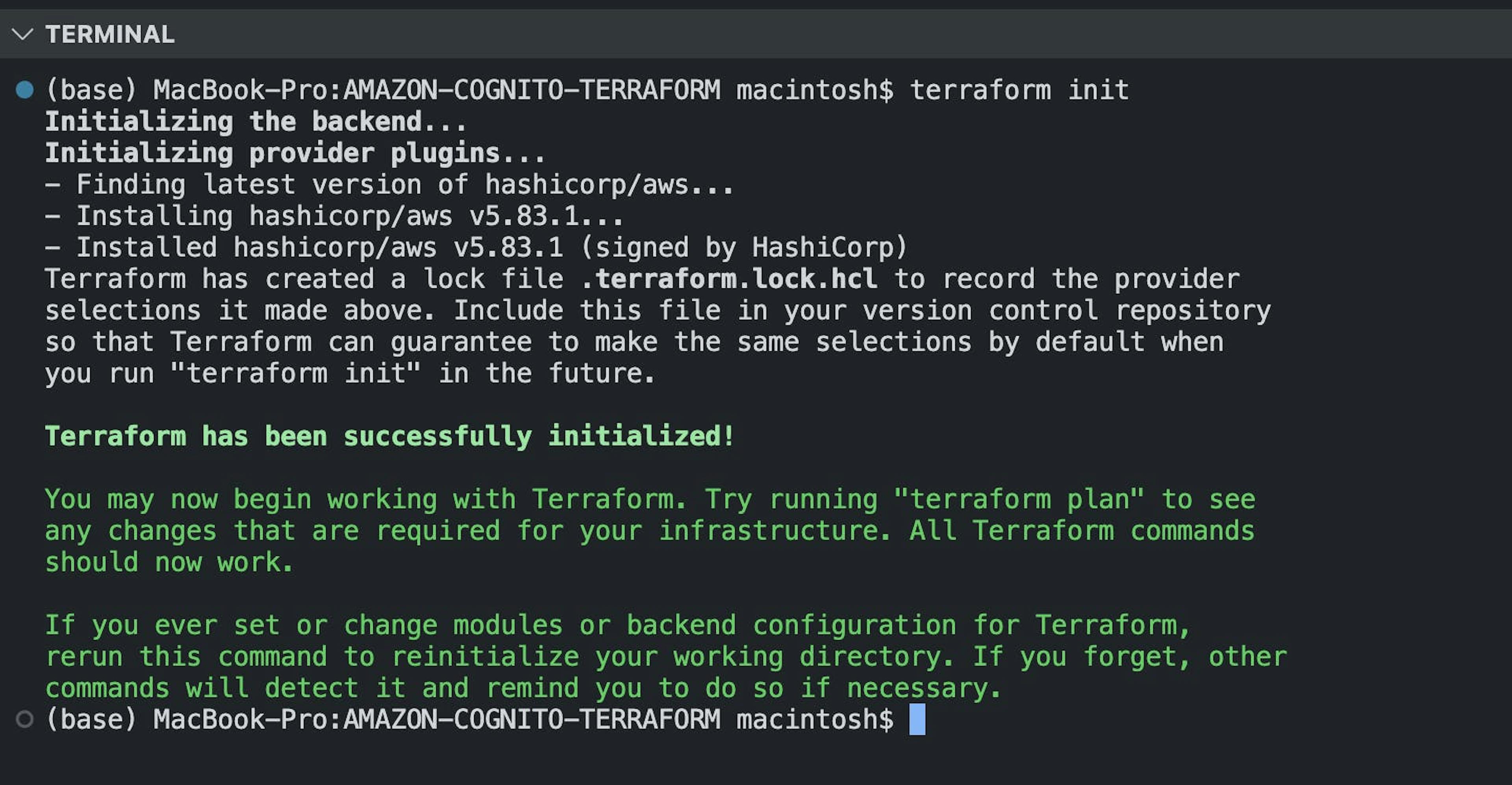1512x785 pixels.
Task: Open the bold .terraform.lock.hcl filename
Action: pyautogui.click(x=729, y=279)
